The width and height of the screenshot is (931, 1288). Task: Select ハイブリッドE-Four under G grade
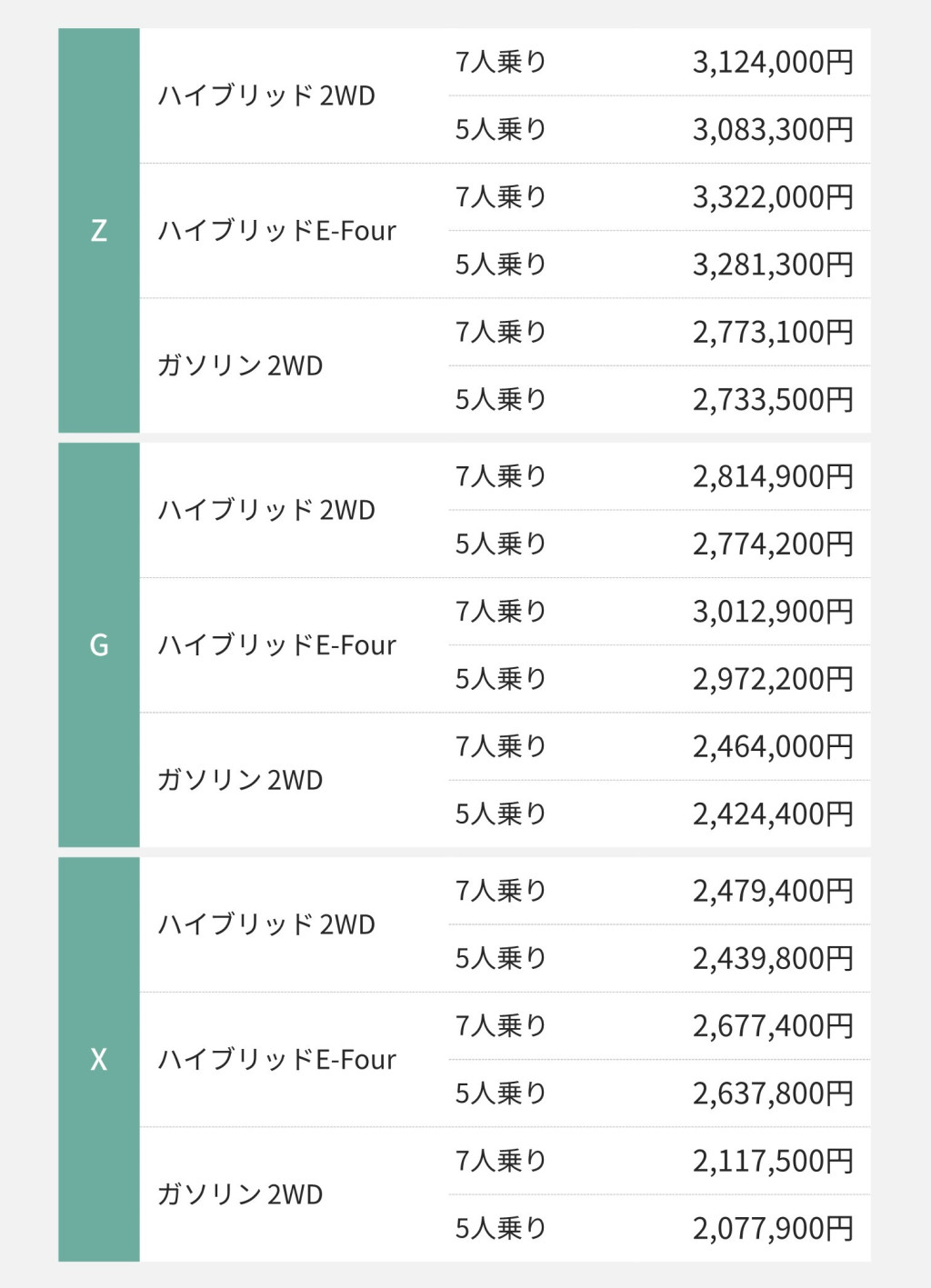point(277,645)
